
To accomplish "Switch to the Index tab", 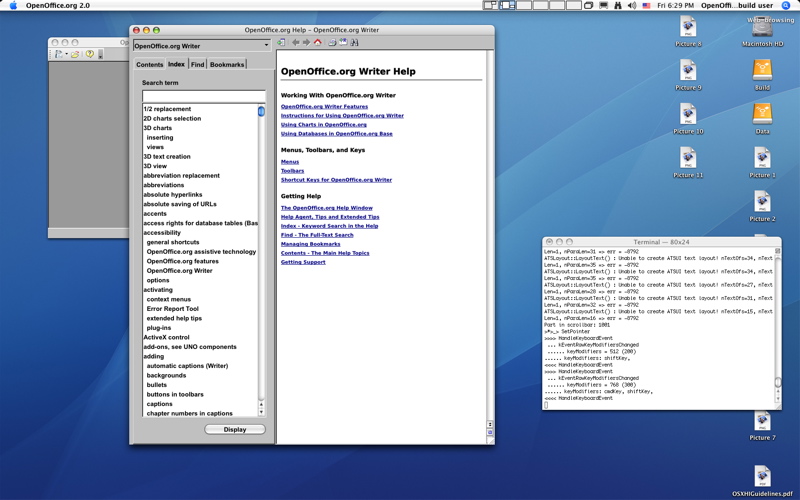I will pyautogui.click(x=177, y=64).
